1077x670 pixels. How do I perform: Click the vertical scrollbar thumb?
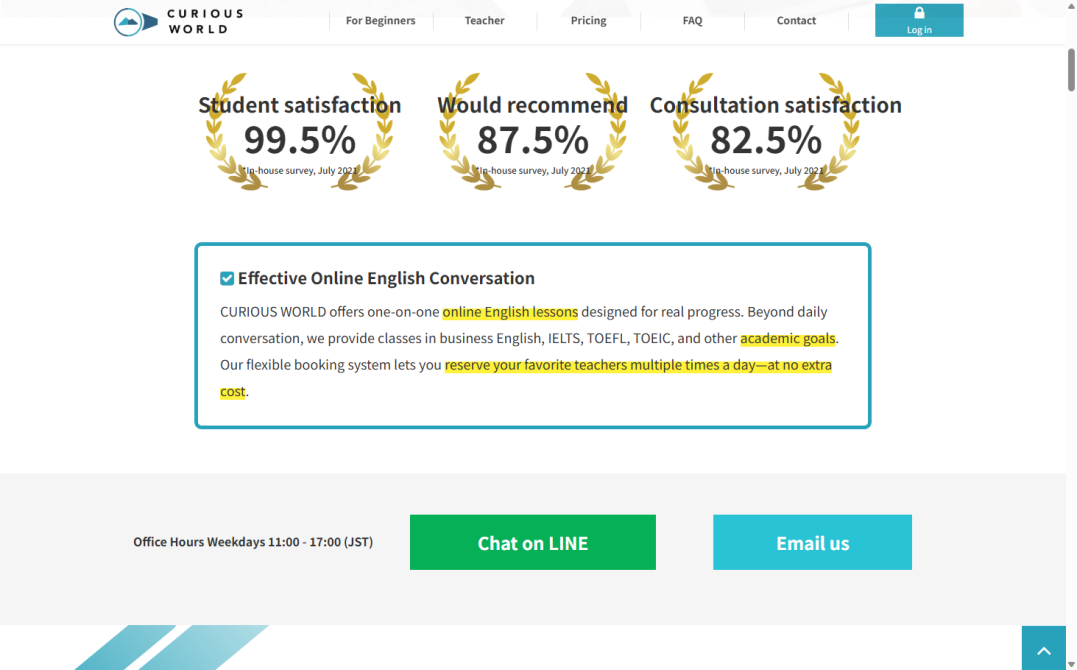pyautogui.click(x=1071, y=69)
